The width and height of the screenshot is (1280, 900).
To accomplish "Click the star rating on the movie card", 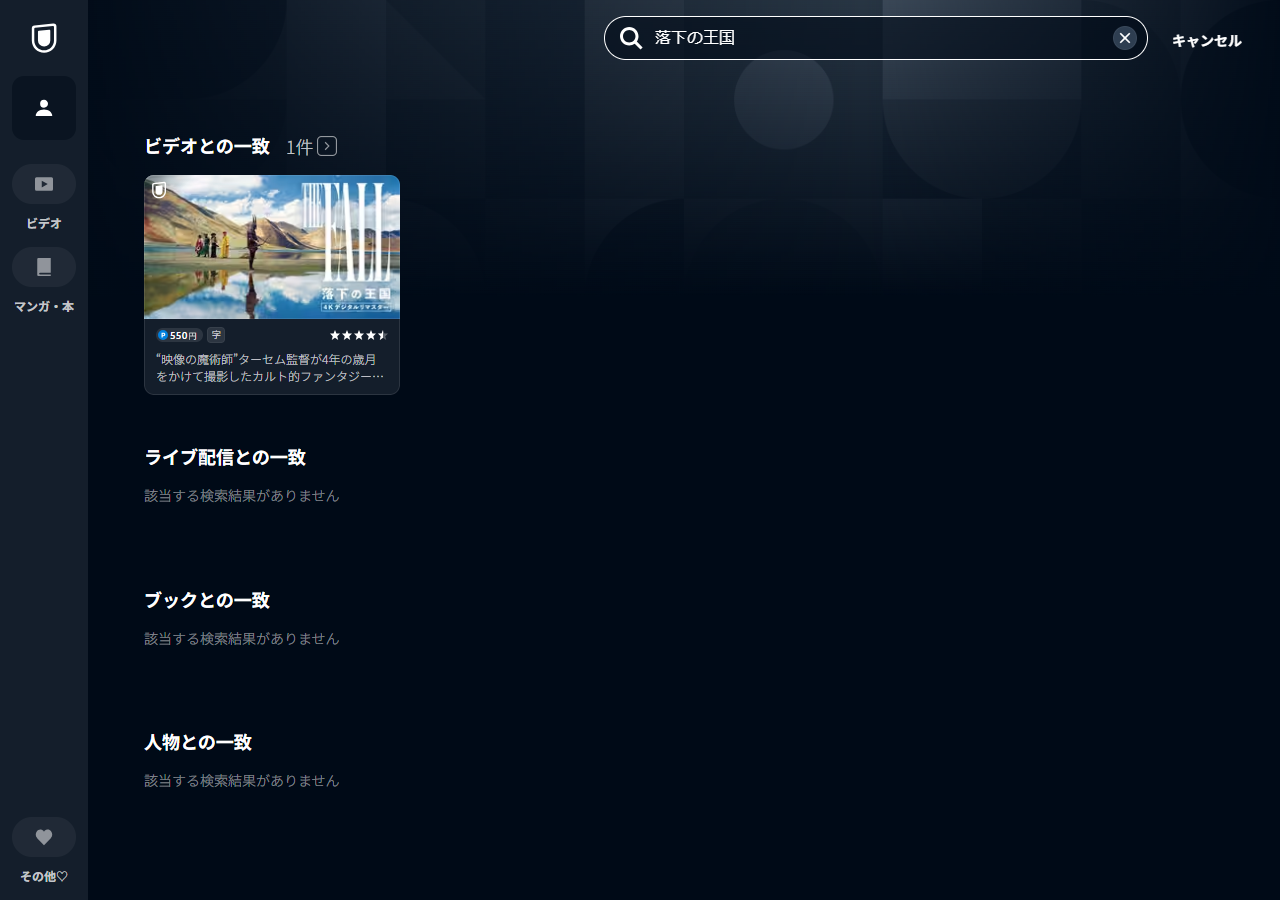I will 358,335.
